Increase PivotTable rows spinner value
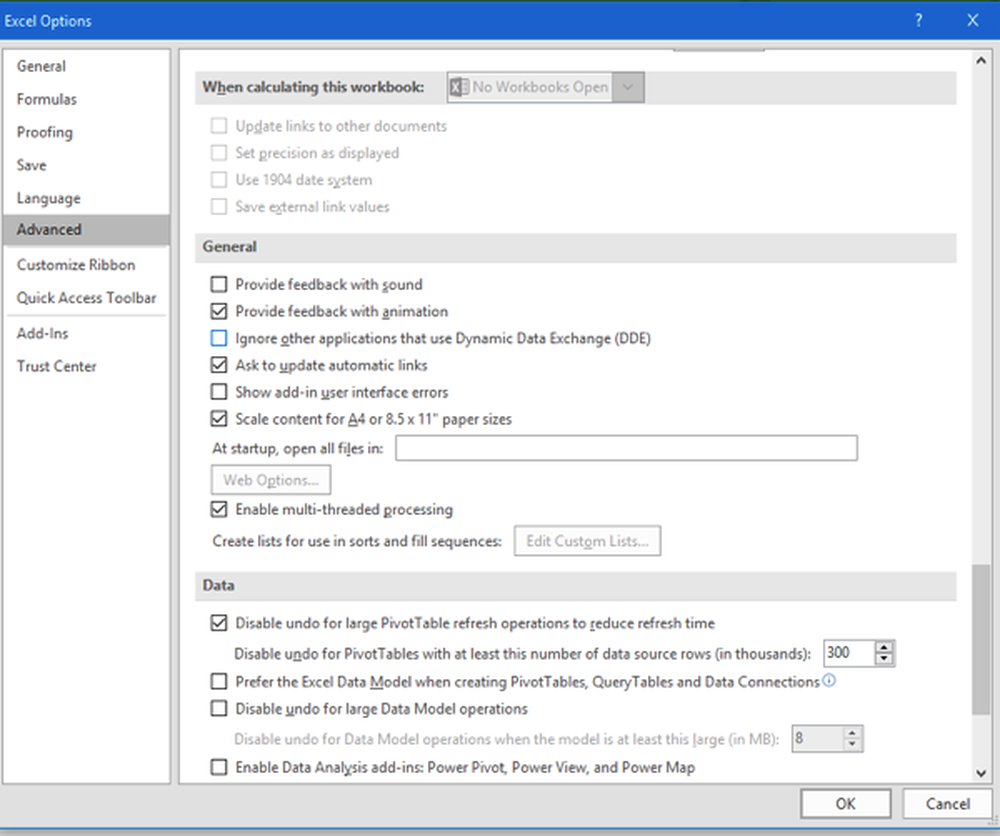Screen dimensions: 1000x836 click(883, 647)
